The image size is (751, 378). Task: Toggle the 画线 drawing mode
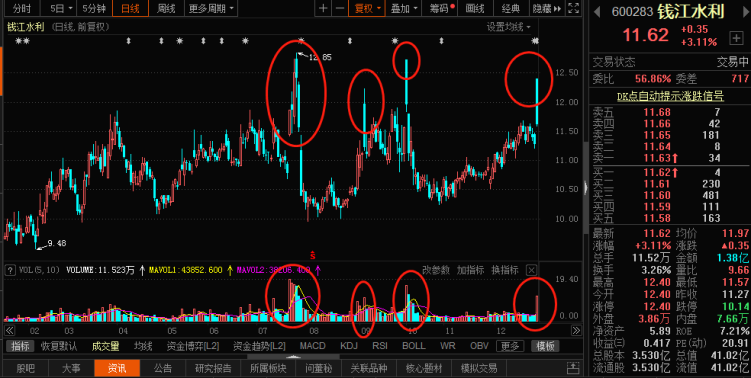475,8
